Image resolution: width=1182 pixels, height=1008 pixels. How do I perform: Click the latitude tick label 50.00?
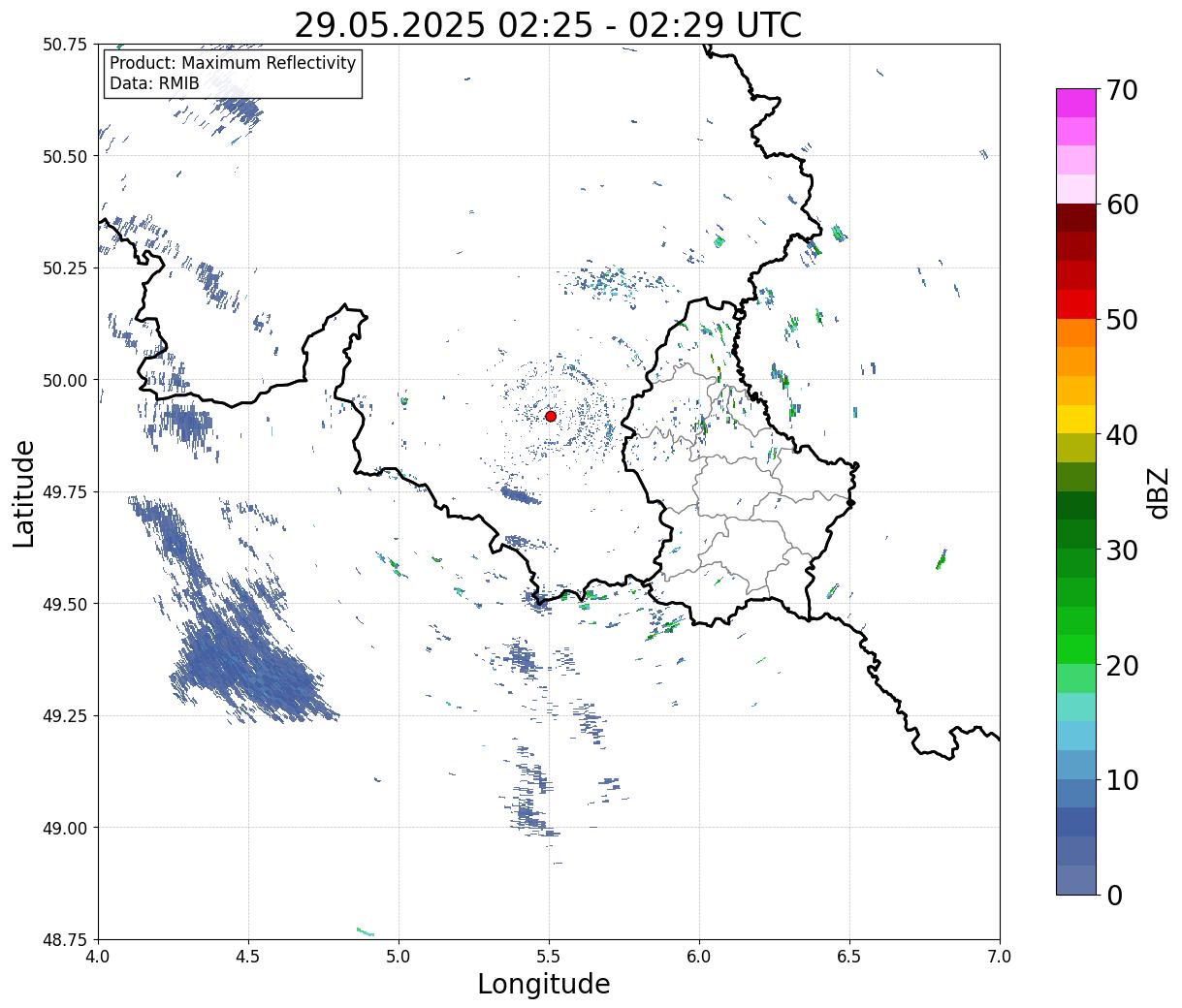pyautogui.click(x=65, y=380)
